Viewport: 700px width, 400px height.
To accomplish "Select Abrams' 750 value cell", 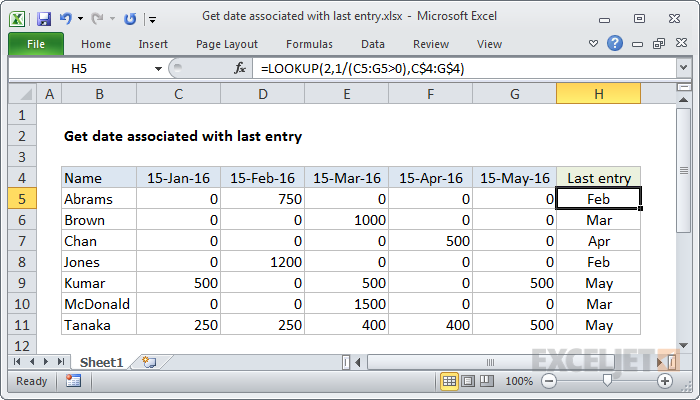I will (x=262, y=199).
